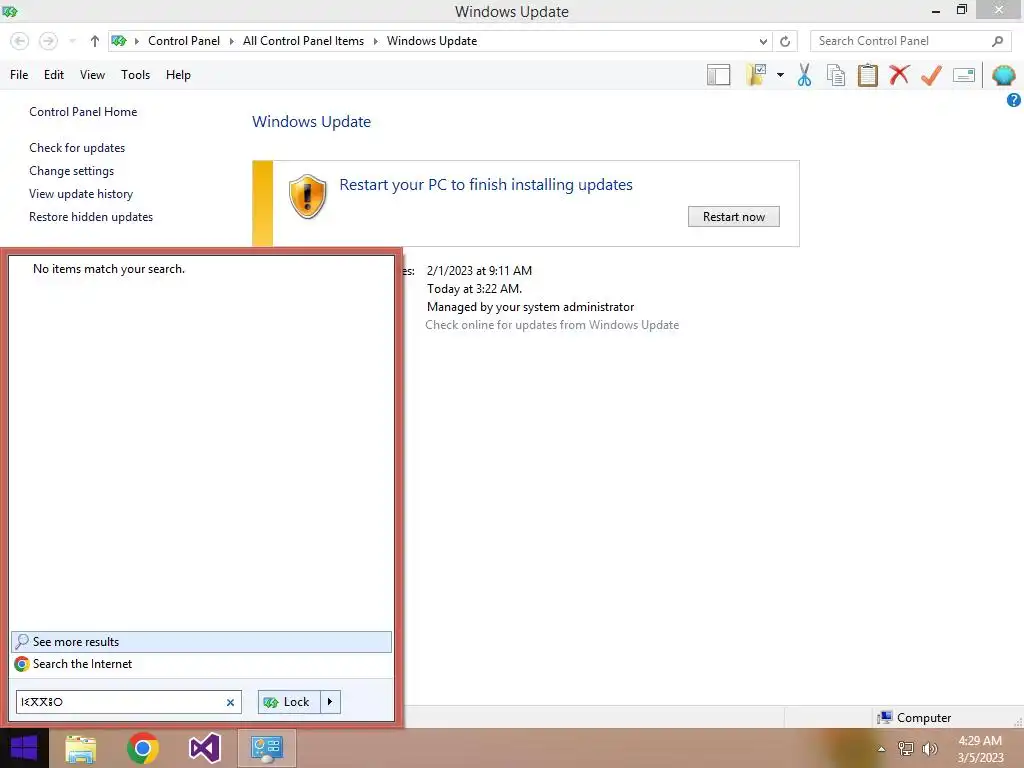Open the Edit menu
Viewport: 1024px width, 768px height.
tap(54, 74)
